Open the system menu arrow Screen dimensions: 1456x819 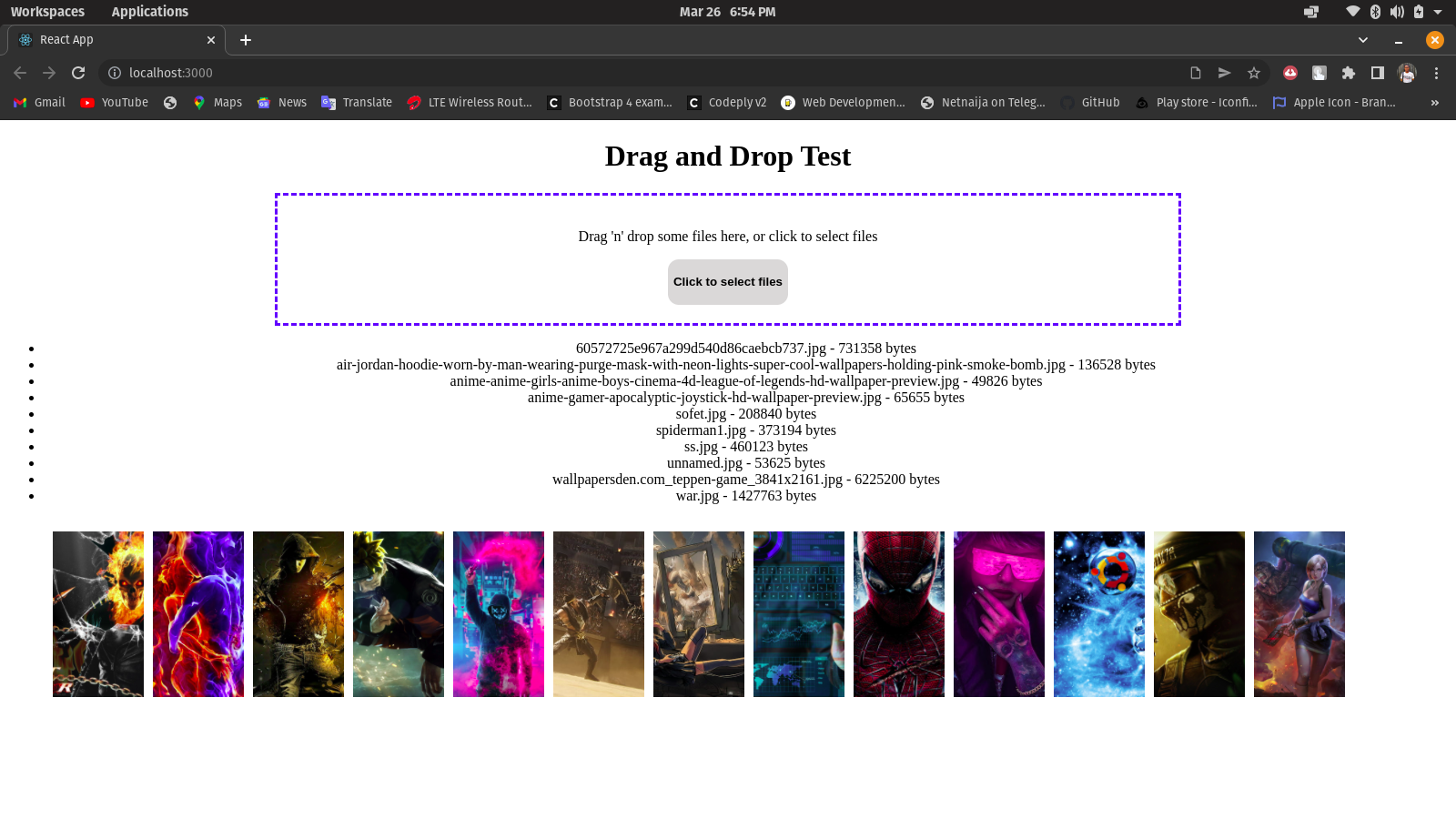(x=1438, y=12)
